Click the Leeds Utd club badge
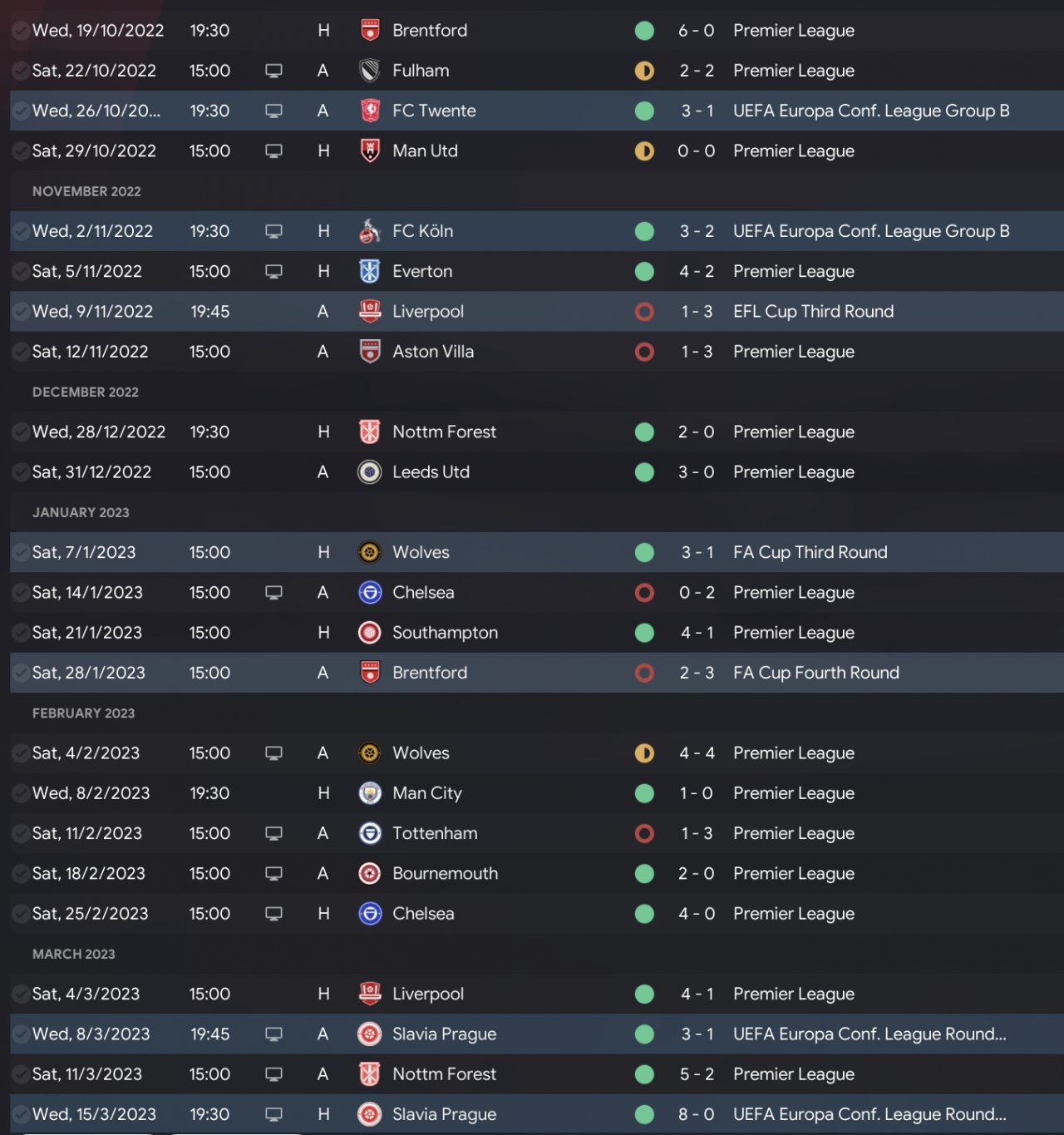The height and width of the screenshot is (1135, 1064). point(370,472)
